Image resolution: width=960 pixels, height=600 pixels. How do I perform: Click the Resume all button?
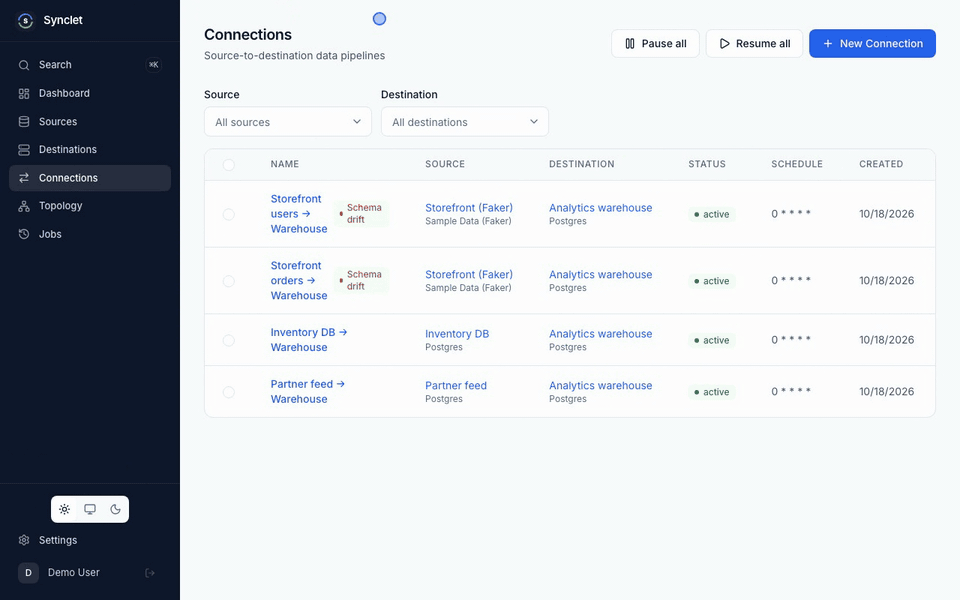pyautogui.click(x=754, y=43)
